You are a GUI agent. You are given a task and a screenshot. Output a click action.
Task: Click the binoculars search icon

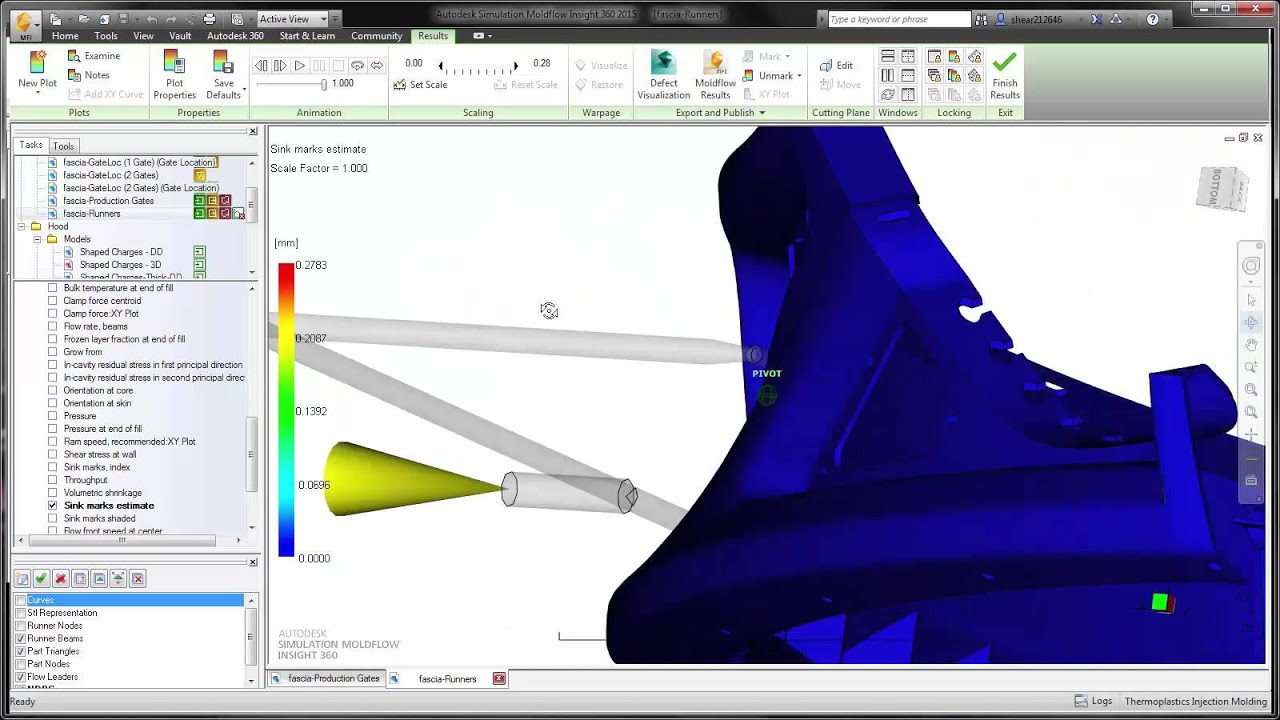pos(981,19)
